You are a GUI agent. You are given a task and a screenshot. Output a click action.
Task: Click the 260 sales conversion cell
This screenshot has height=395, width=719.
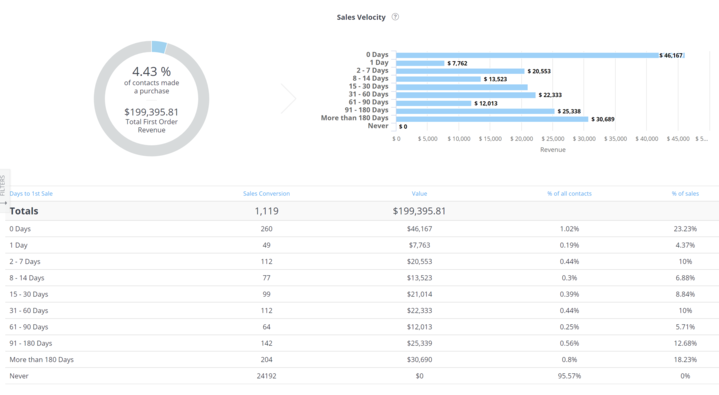coord(266,228)
